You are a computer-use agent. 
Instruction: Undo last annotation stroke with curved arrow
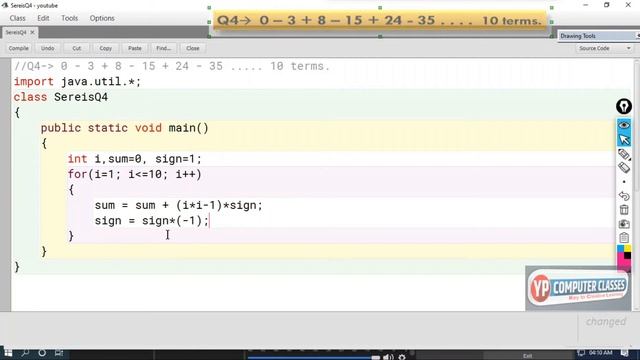coord(624,196)
